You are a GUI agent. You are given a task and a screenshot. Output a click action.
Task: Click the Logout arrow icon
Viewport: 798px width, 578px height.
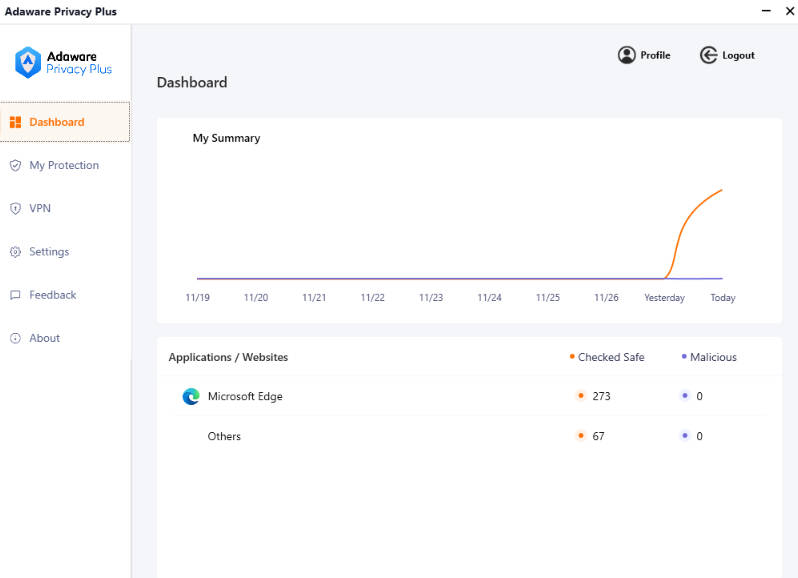point(708,55)
